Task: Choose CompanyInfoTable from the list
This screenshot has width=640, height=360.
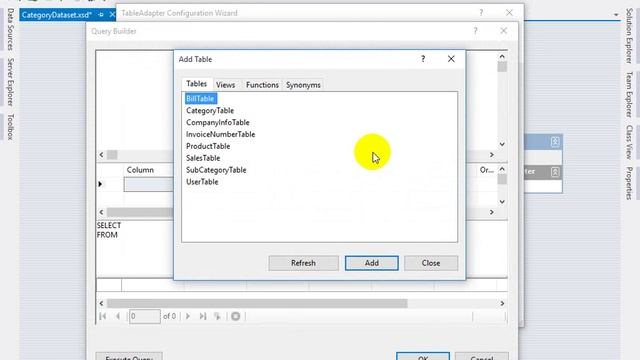Action: coord(218,122)
